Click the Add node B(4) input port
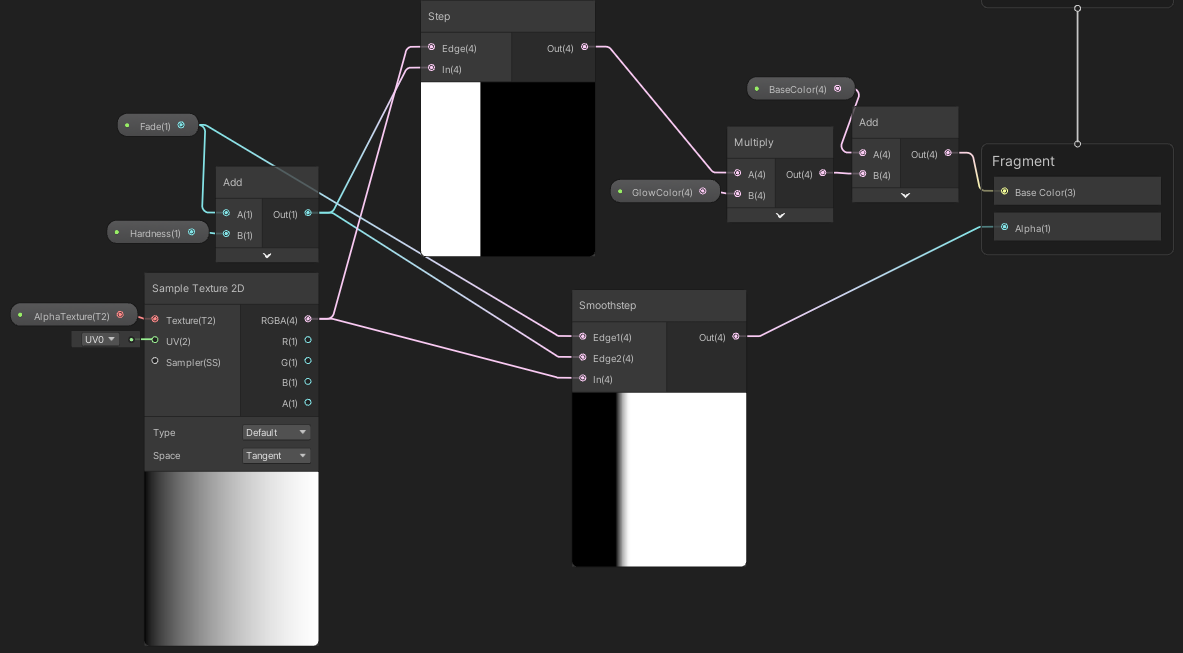The height and width of the screenshot is (653, 1183). [x=863, y=174]
